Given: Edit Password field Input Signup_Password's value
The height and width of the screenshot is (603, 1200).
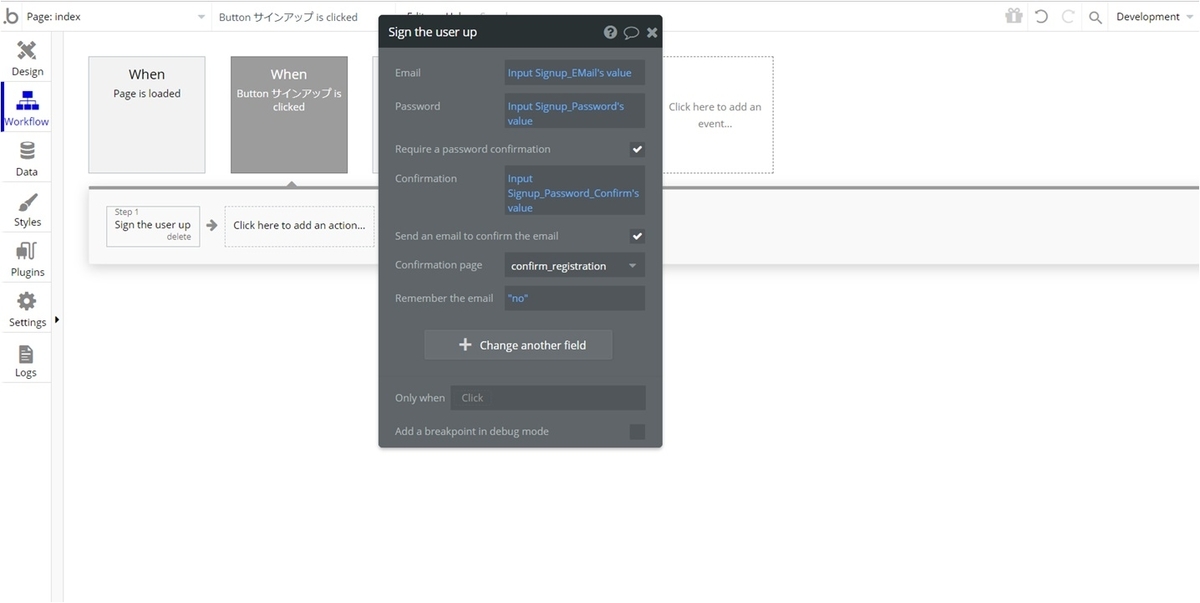Looking at the screenshot, I should (x=575, y=113).
